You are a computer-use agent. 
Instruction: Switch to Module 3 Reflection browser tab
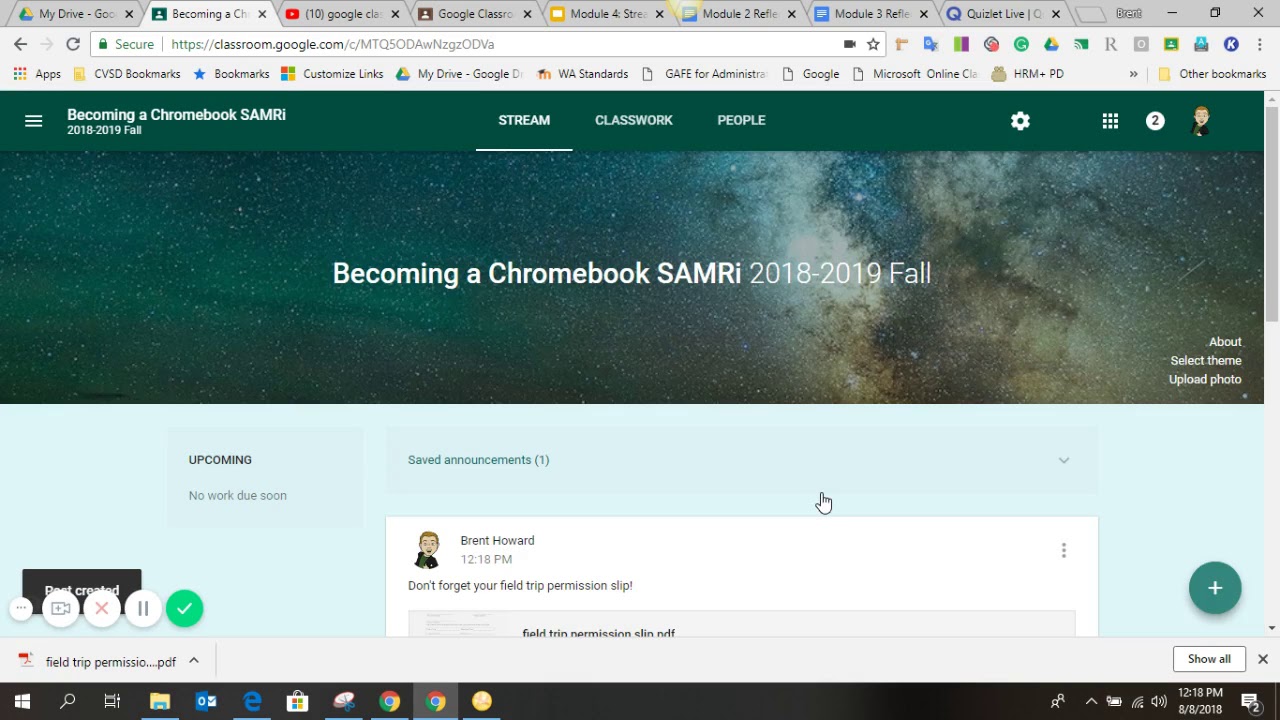[872, 14]
